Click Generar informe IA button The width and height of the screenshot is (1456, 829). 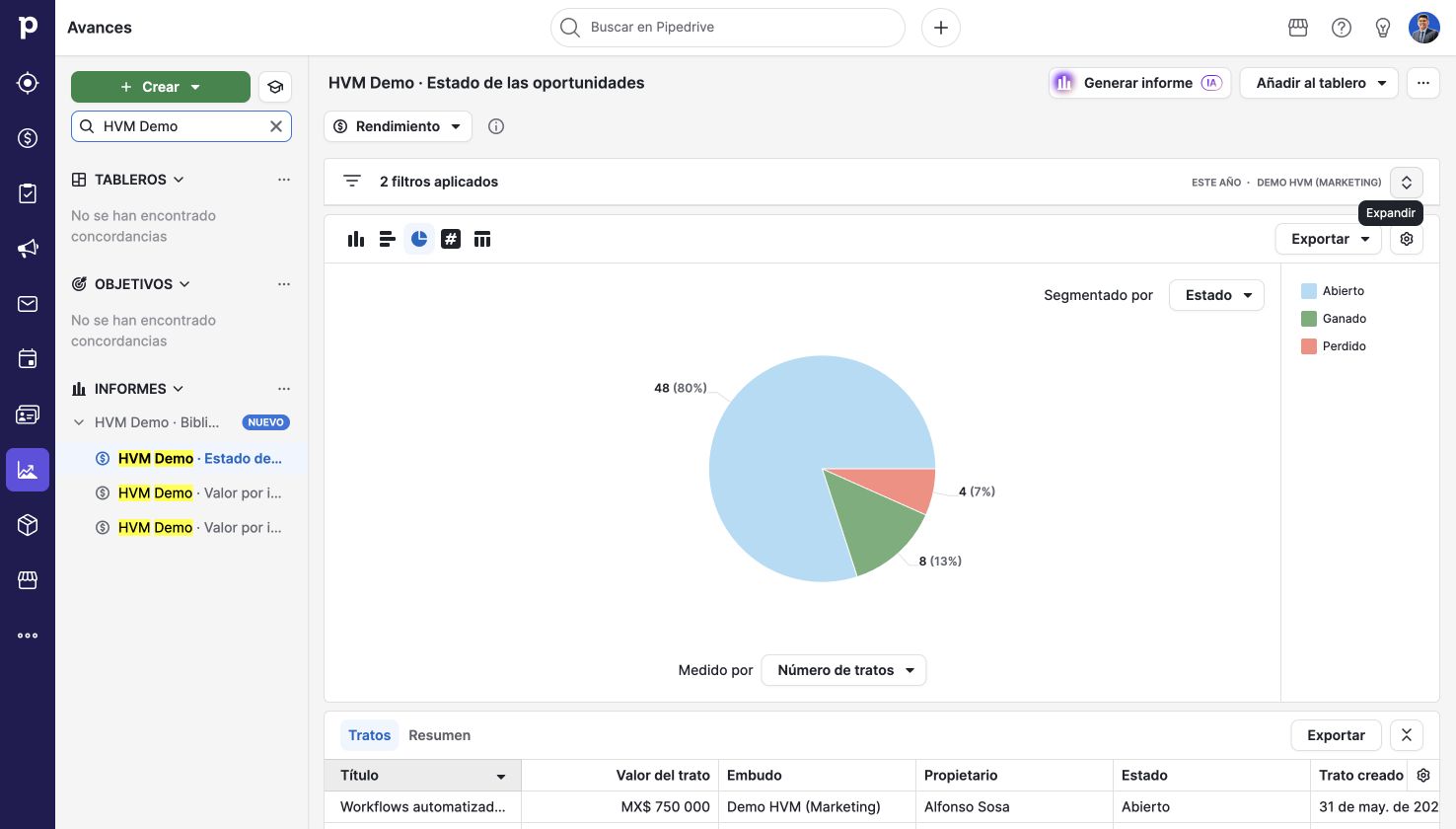pos(1139,83)
